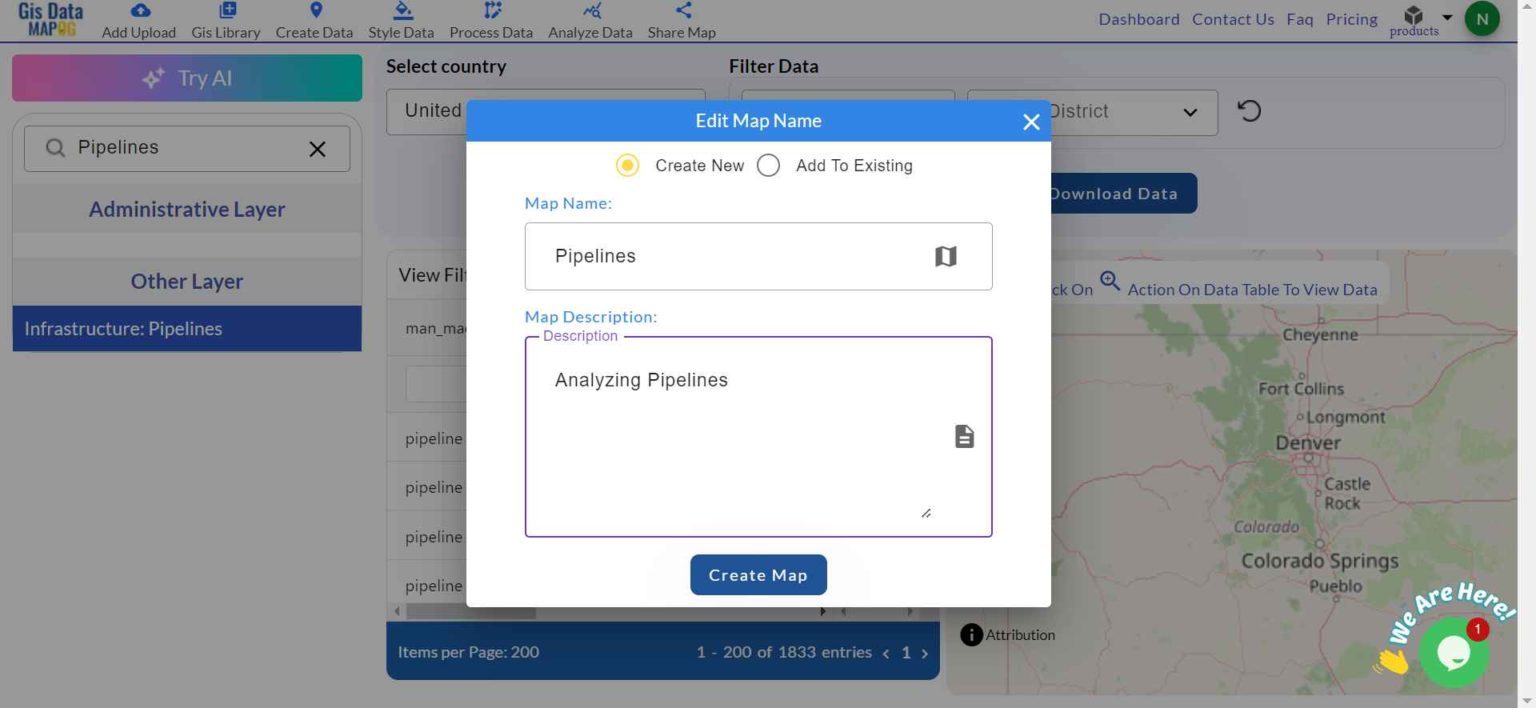Image resolution: width=1536 pixels, height=708 pixels.
Task: Open the Faq link
Action: pyautogui.click(x=1300, y=19)
